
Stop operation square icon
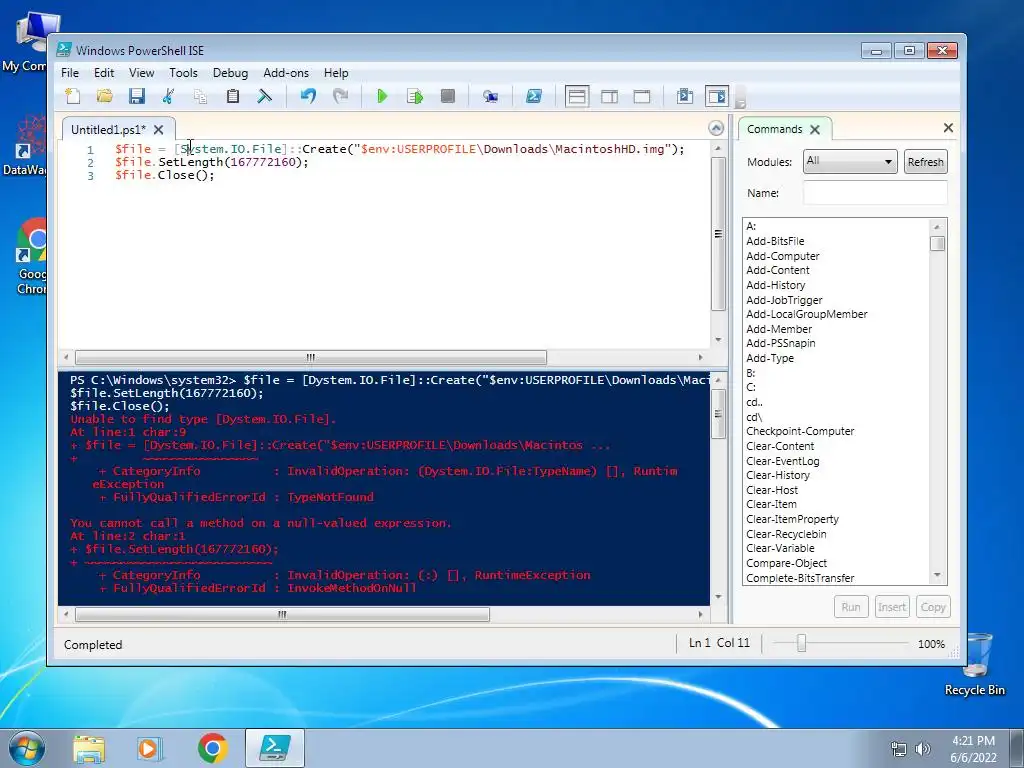448,97
